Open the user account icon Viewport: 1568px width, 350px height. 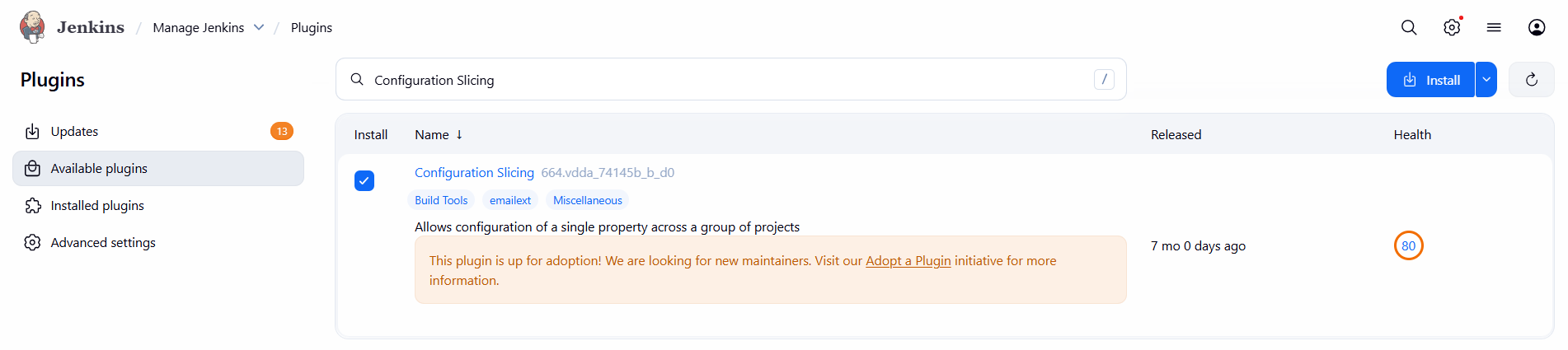point(1537,27)
